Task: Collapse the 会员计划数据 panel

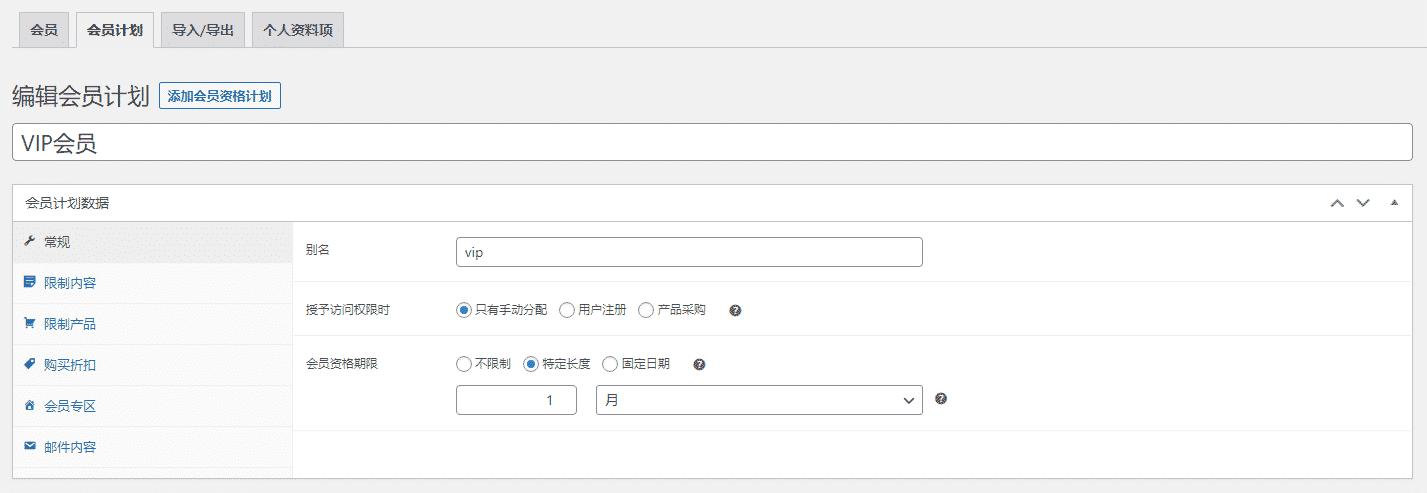Action: click(x=1394, y=203)
